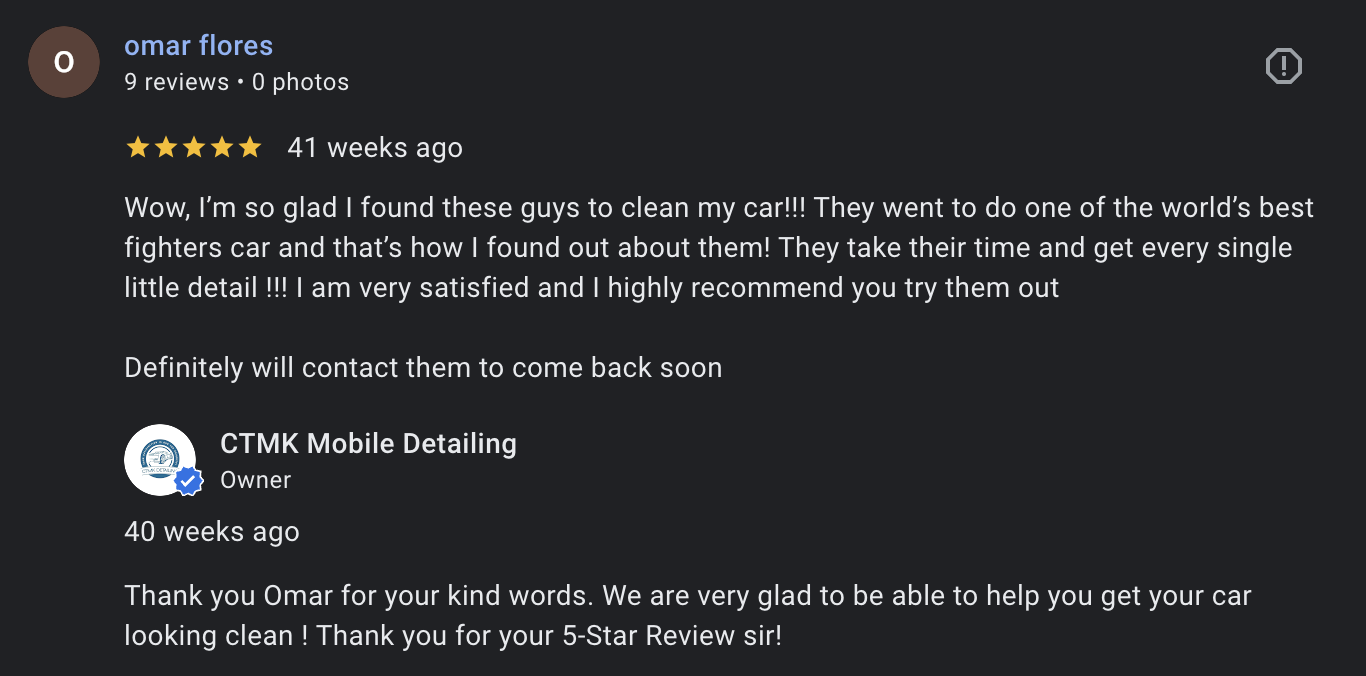
Task: Click the owner reply starting "Thank you Omar"
Action: pos(687,597)
